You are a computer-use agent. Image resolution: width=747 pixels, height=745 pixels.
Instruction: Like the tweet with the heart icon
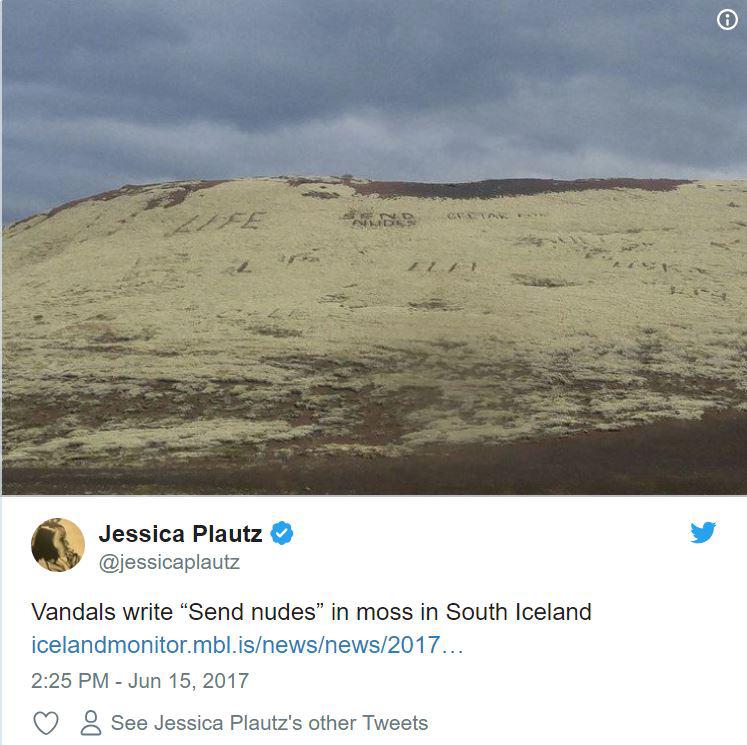click(x=46, y=723)
